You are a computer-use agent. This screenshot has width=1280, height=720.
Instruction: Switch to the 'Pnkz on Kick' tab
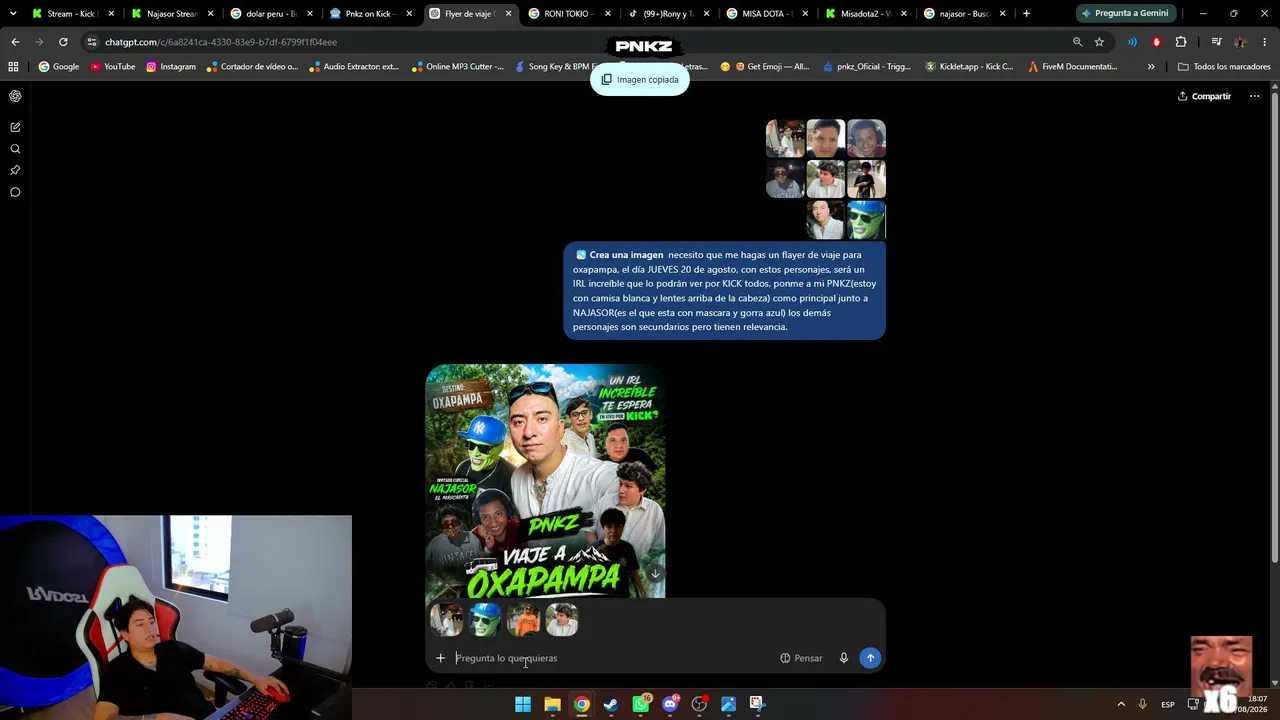[x=370, y=14]
